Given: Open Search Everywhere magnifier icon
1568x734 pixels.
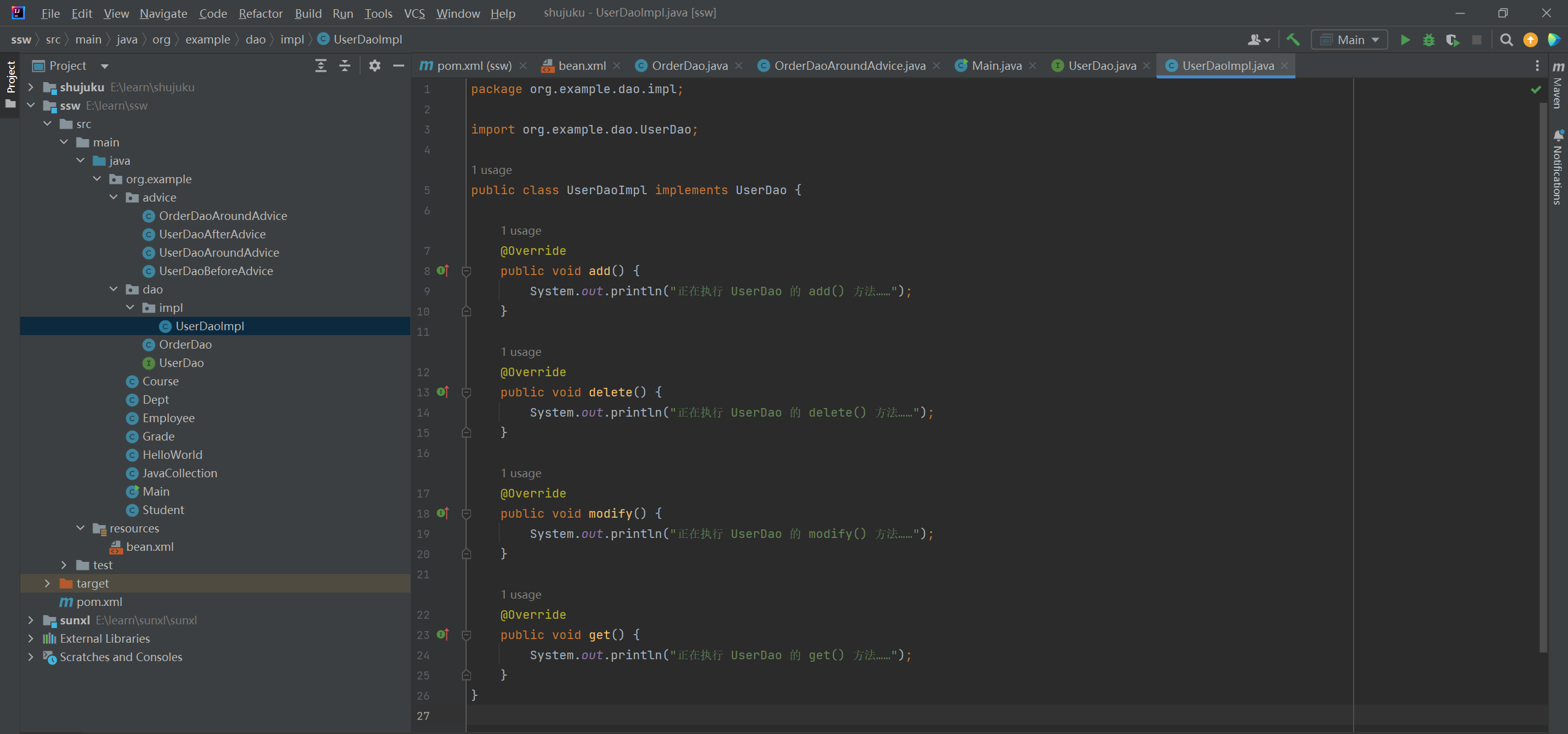Looking at the screenshot, I should (x=1506, y=40).
